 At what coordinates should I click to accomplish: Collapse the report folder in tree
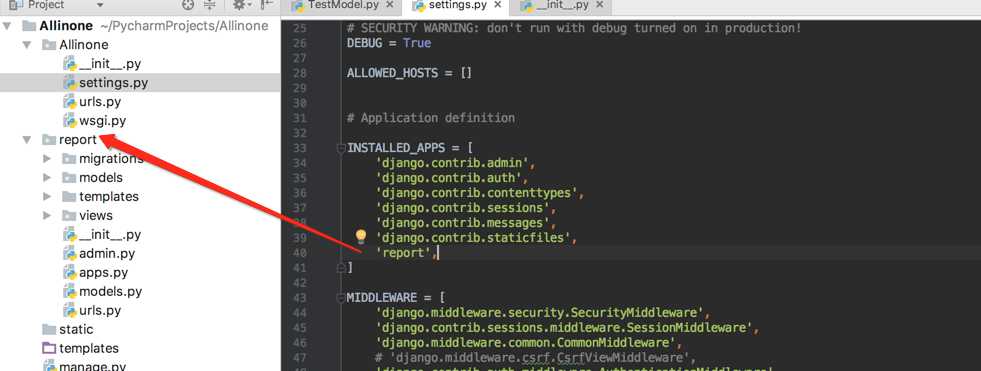click(x=27, y=140)
